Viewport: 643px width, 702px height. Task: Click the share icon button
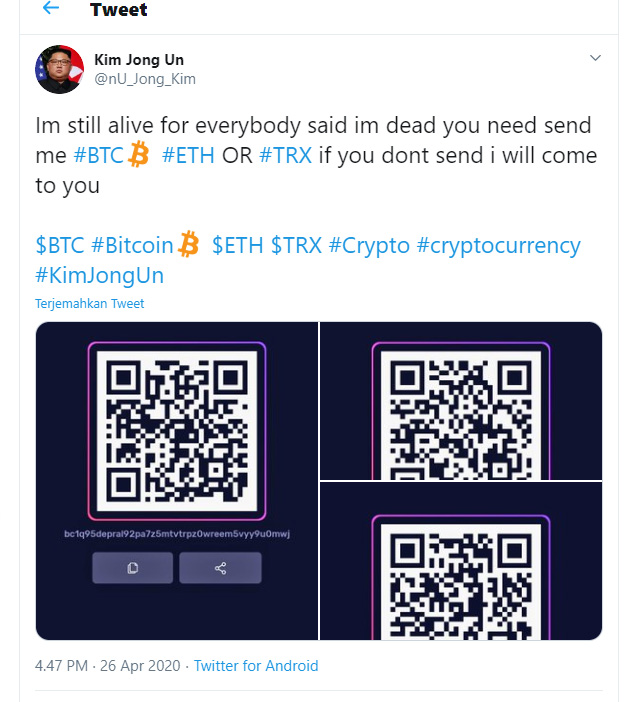[x=220, y=568]
